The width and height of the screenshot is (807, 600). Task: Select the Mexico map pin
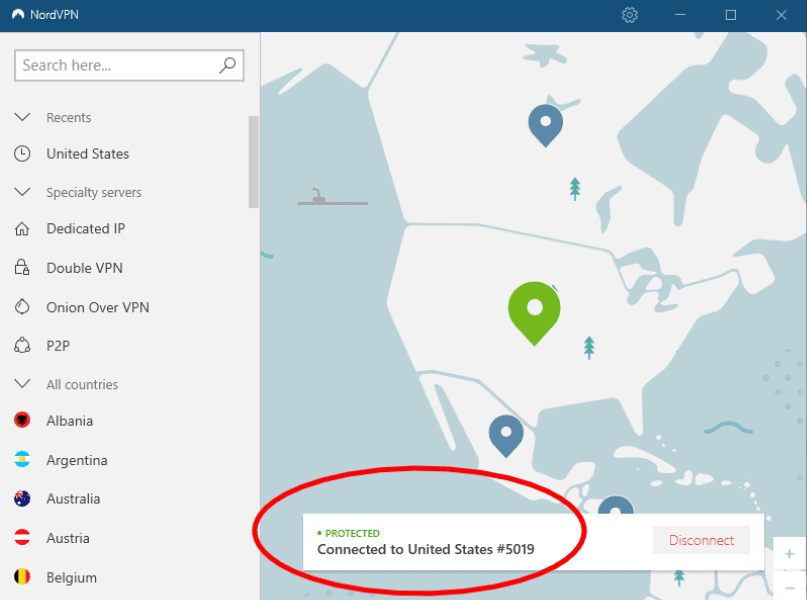(x=506, y=436)
